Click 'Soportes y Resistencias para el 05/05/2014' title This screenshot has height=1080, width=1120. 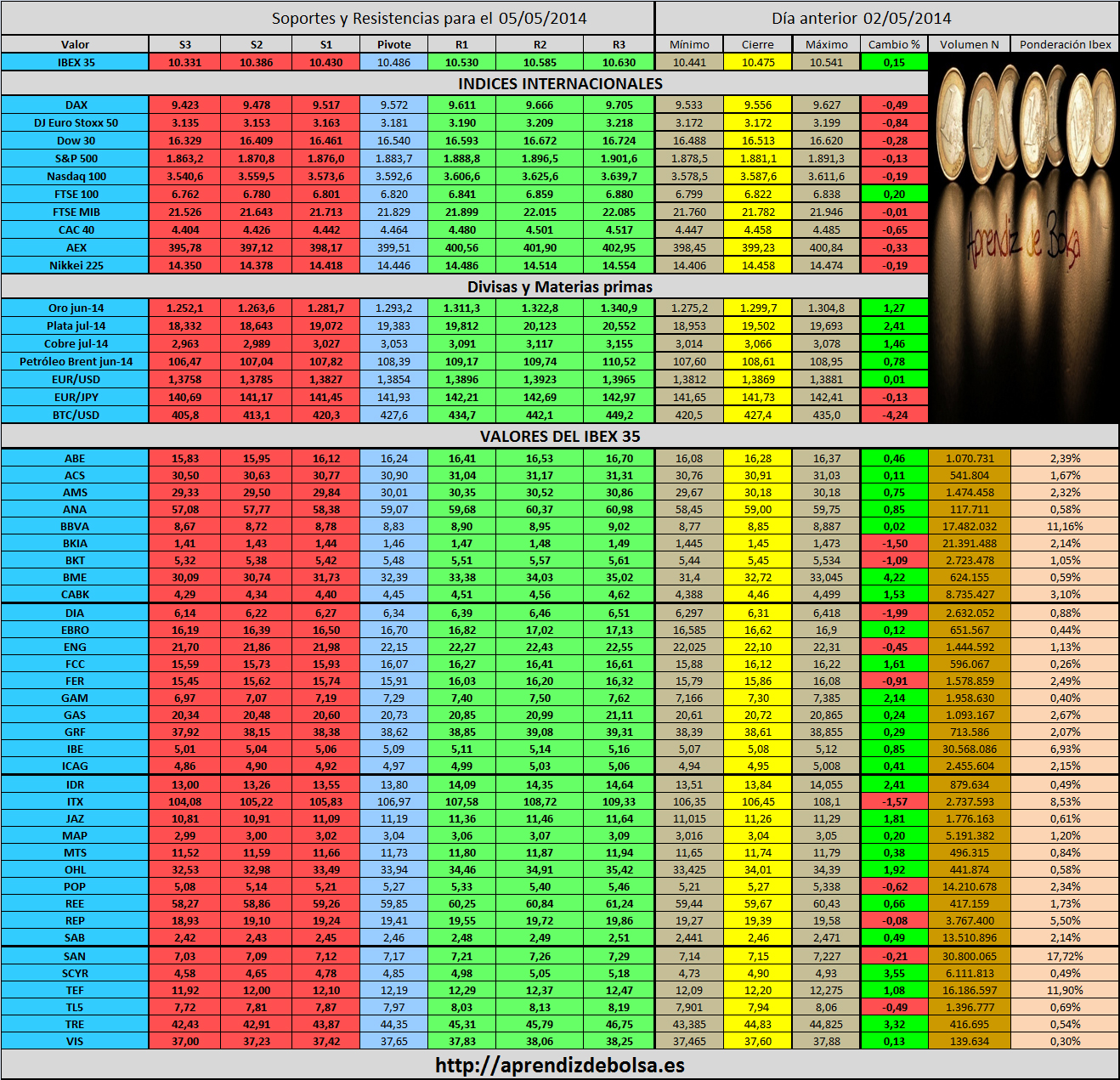(429, 18)
